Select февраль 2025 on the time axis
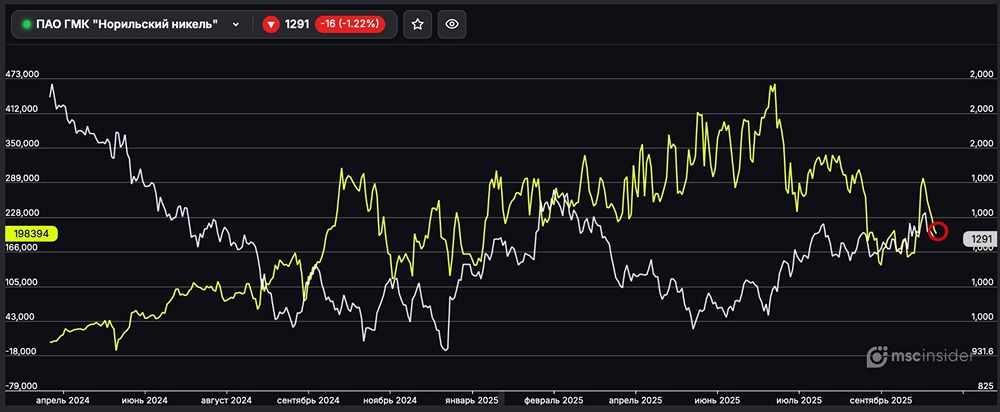This screenshot has width=1000, height=412. coord(554,401)
